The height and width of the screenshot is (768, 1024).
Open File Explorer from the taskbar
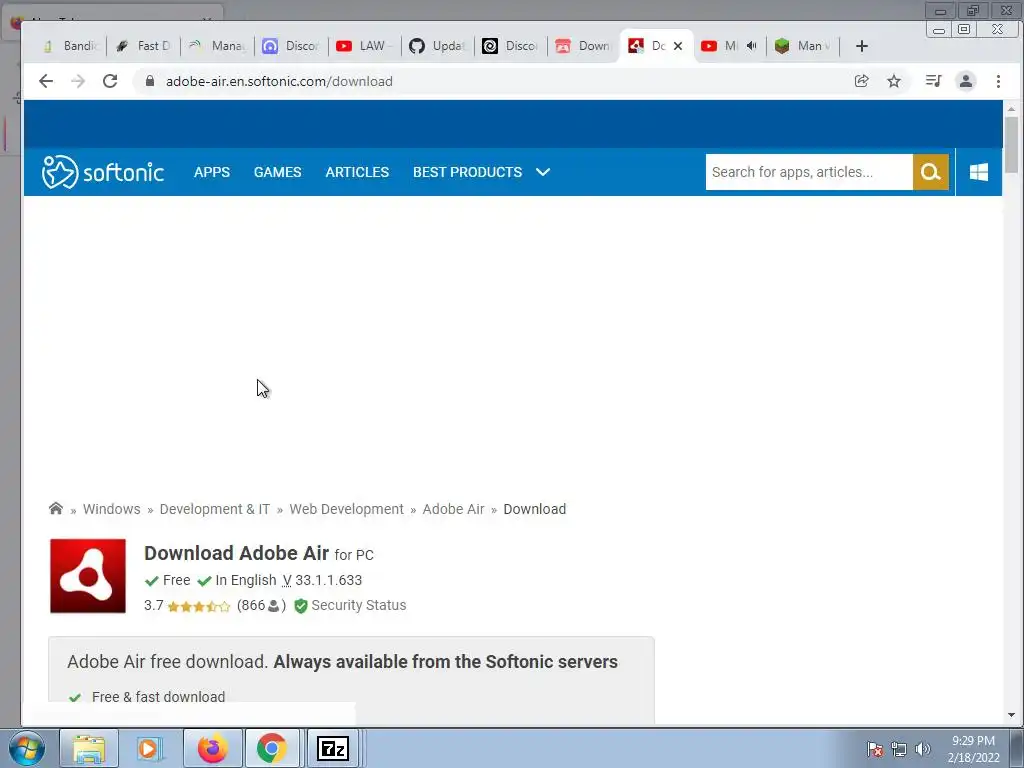pos(89,748)
